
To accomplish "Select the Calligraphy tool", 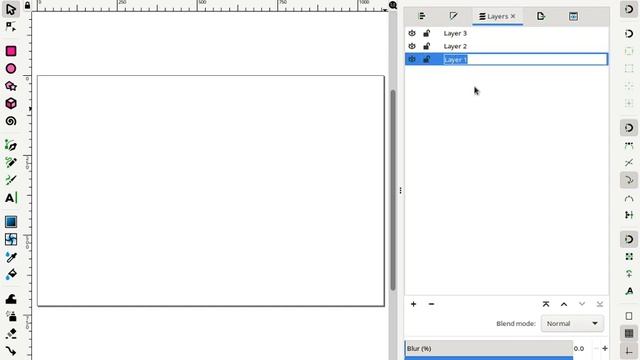I will (11, 180).
